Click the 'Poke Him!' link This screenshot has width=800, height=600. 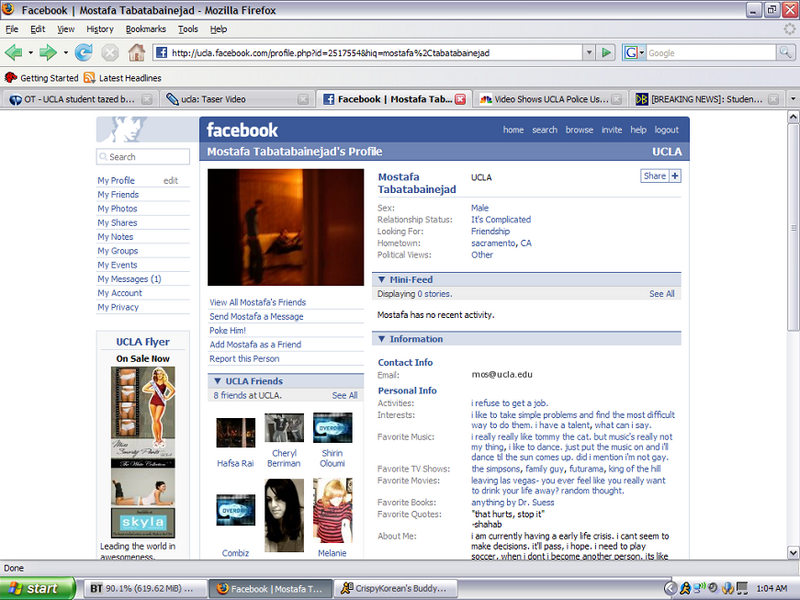click(x=228, y=331)
